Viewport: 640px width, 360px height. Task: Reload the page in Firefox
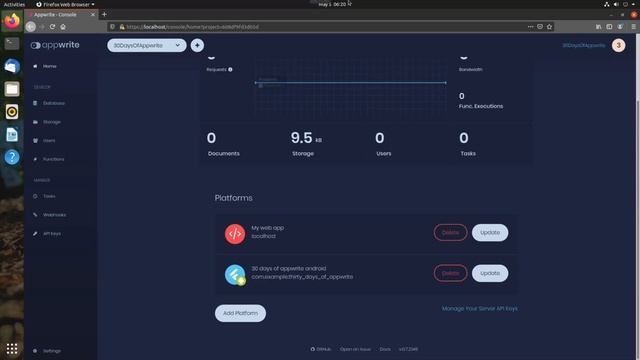(52, 27)
